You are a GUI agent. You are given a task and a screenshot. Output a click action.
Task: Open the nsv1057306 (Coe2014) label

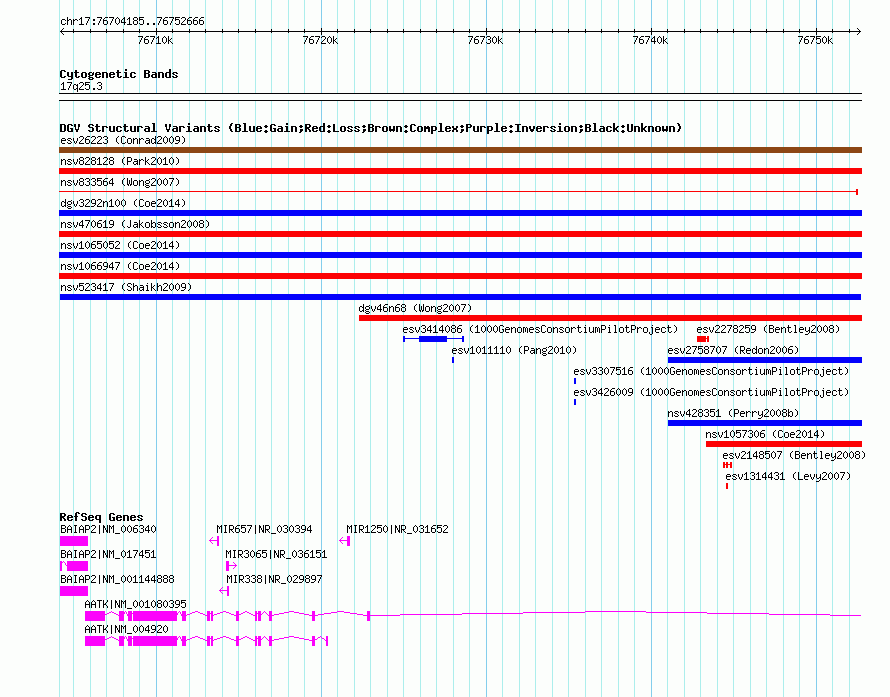click(765, 434)
